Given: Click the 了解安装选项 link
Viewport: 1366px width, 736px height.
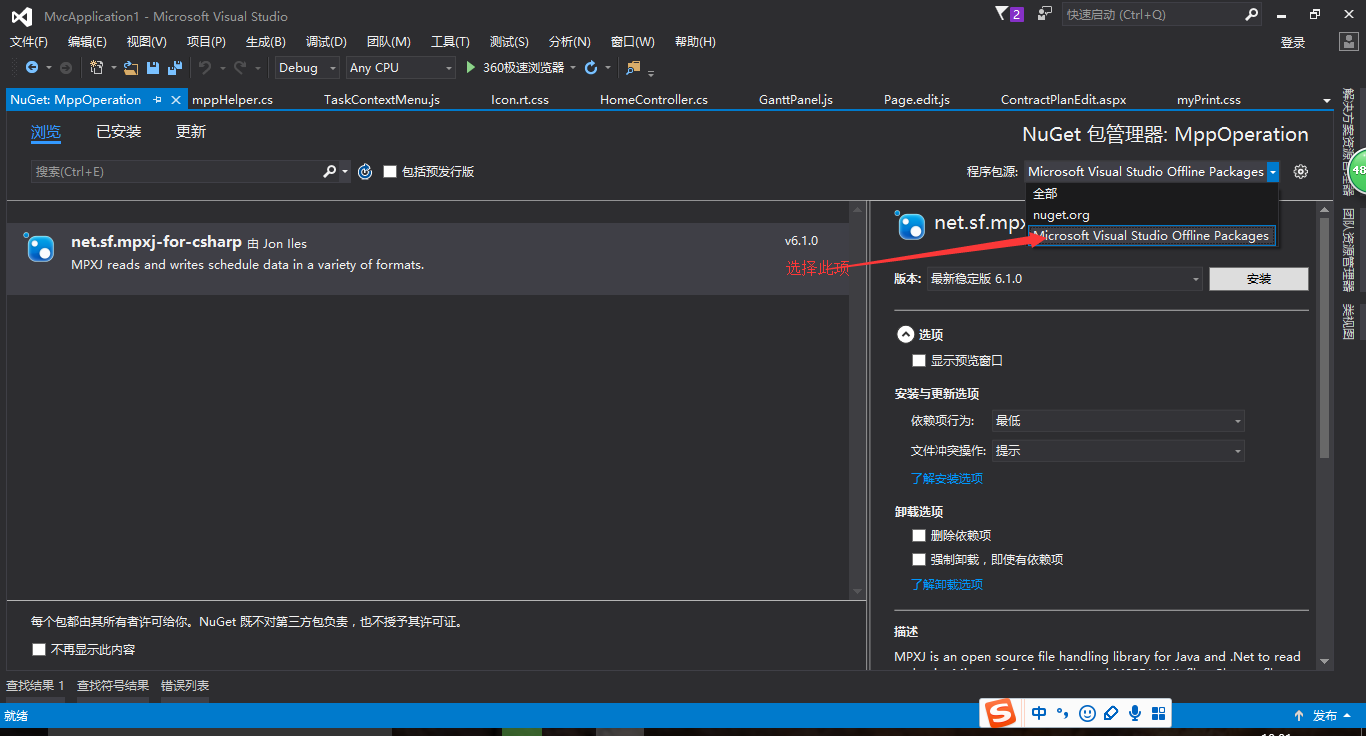Looking at the screenshot, I should (947, 478).
